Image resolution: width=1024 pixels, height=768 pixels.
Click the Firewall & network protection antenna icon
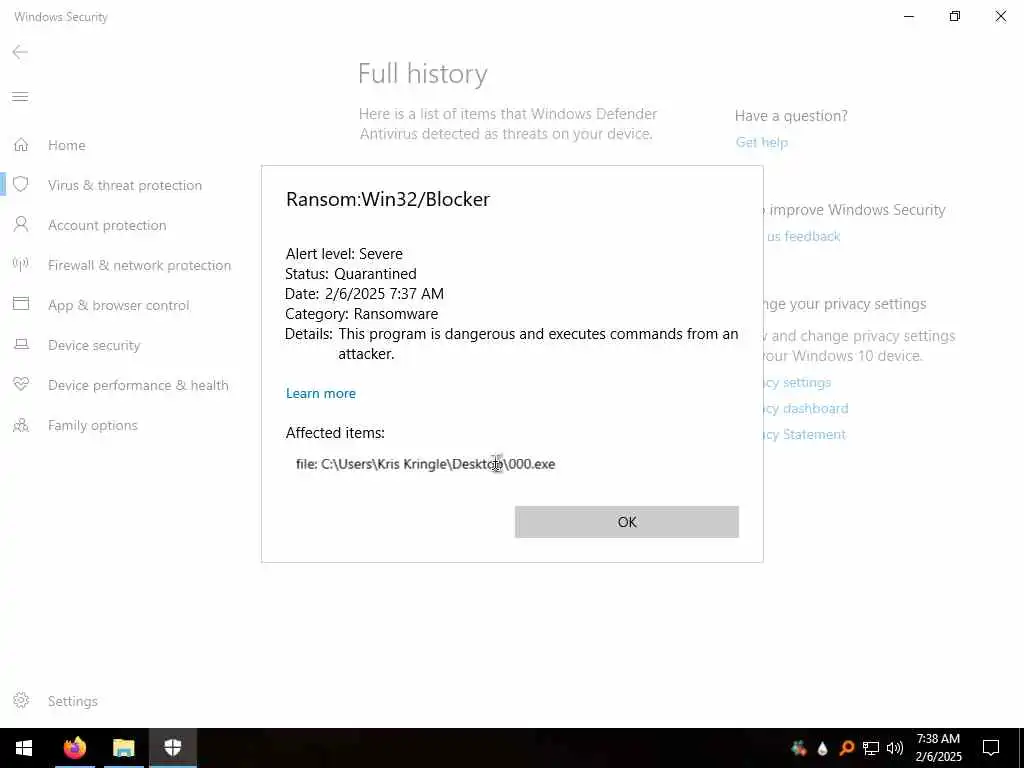pos(21,264)
